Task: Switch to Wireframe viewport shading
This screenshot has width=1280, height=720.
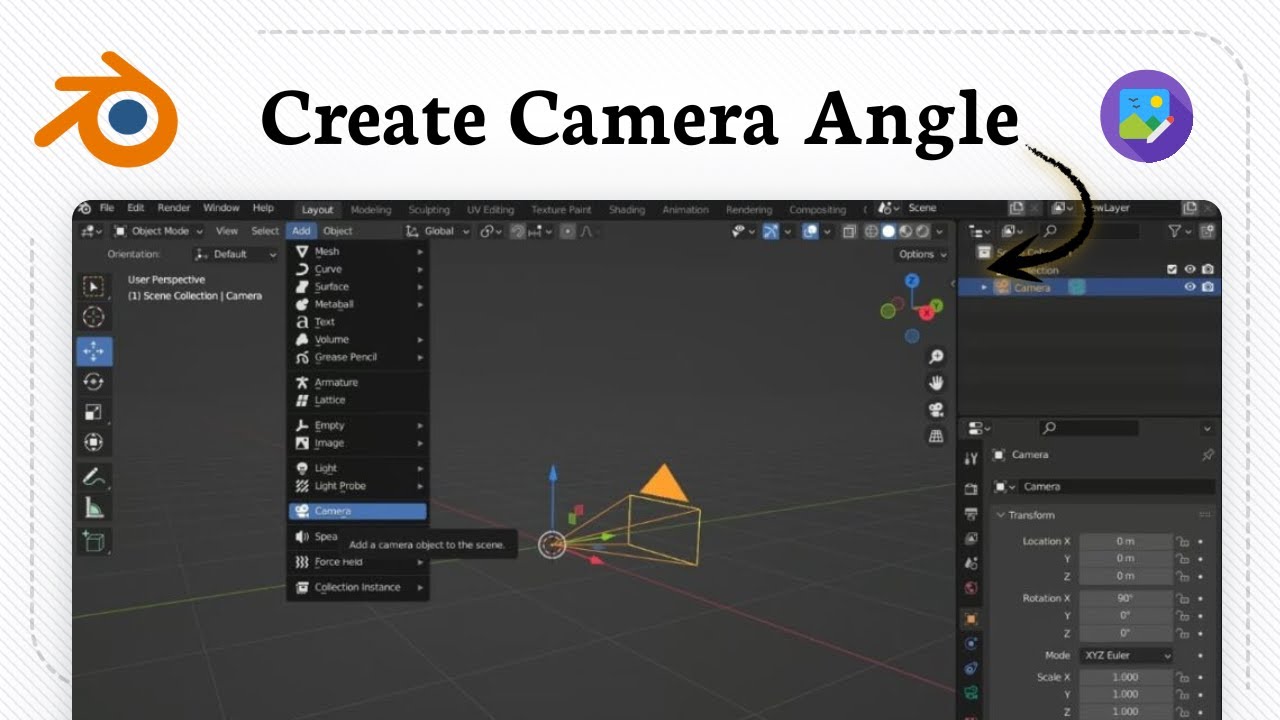Action: click(x=871, y=231)
